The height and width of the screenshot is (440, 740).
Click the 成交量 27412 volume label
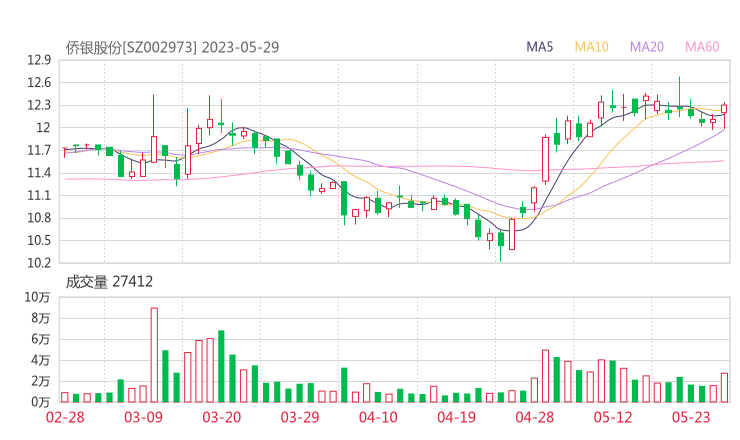109,282
